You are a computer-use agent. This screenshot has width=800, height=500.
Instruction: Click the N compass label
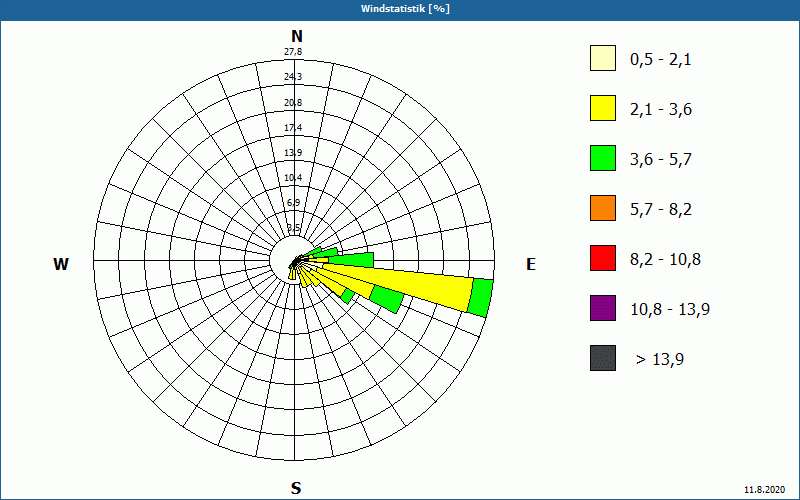click(x=296, y=36)
